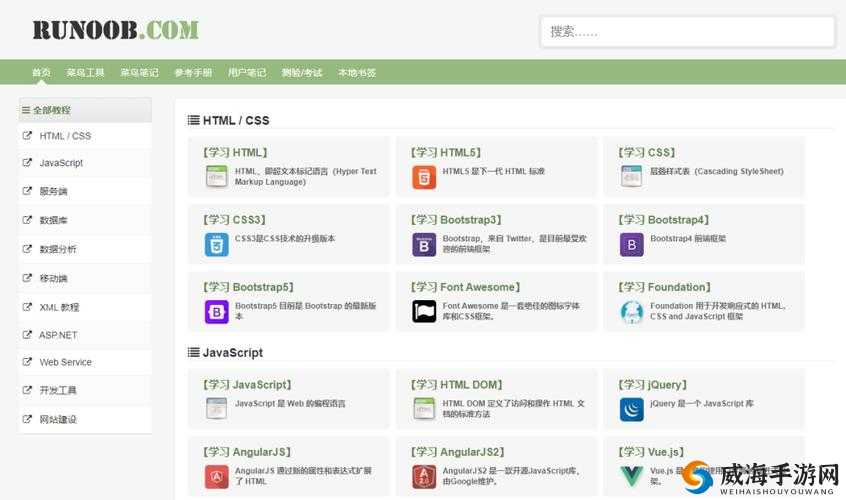Open the 【学习 Font Awesome】 title link
846x500 pixels.
[465, 287]
